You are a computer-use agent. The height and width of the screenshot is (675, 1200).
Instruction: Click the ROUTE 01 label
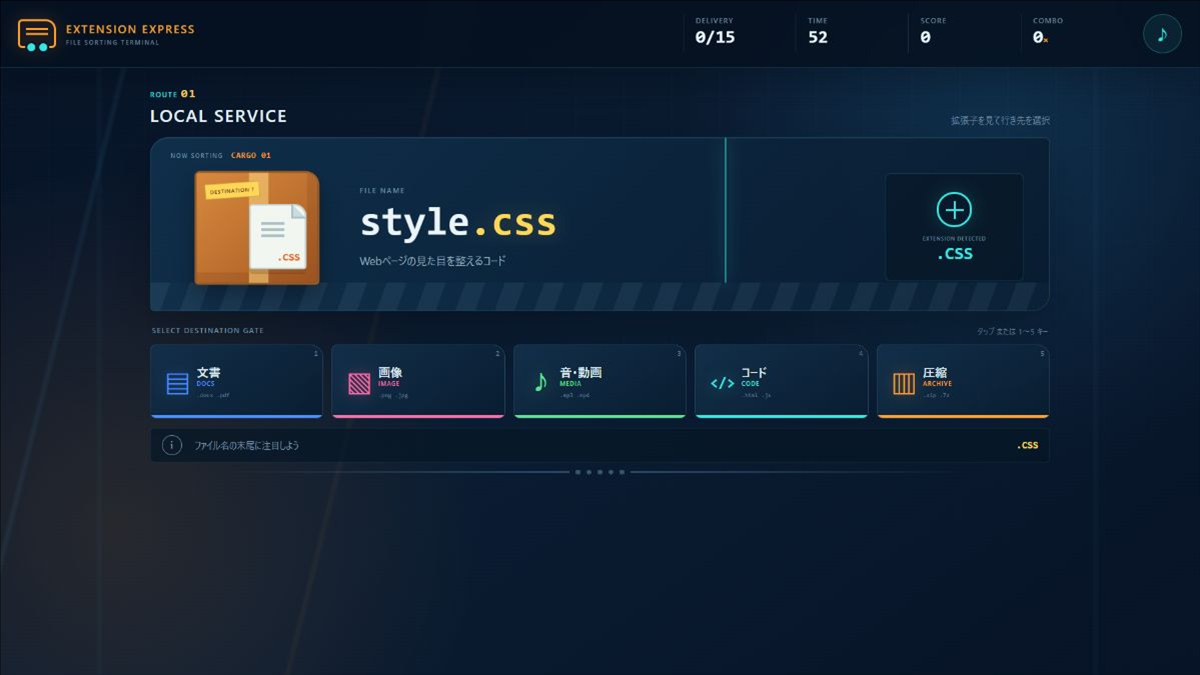coord(173,94)
